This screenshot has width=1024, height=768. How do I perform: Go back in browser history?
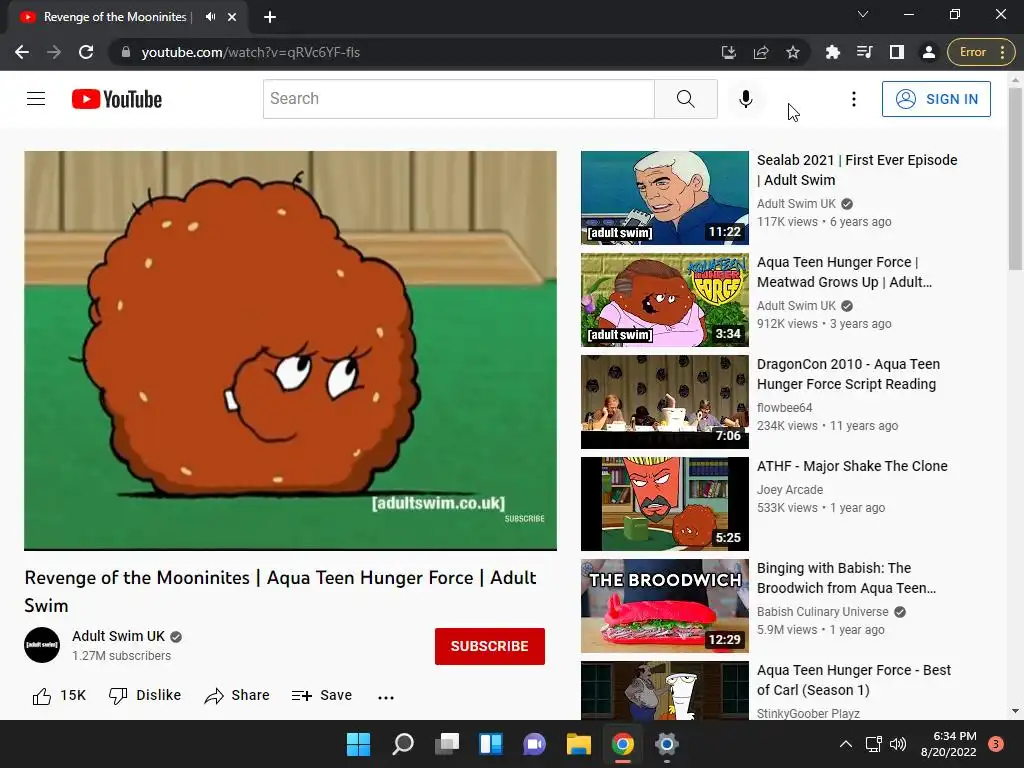[x=22, y=52]
